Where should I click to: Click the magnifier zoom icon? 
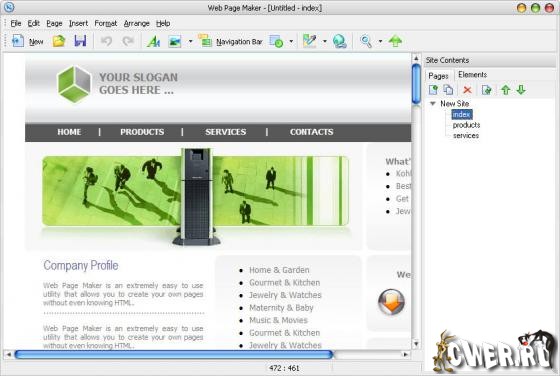pos(366,41)
